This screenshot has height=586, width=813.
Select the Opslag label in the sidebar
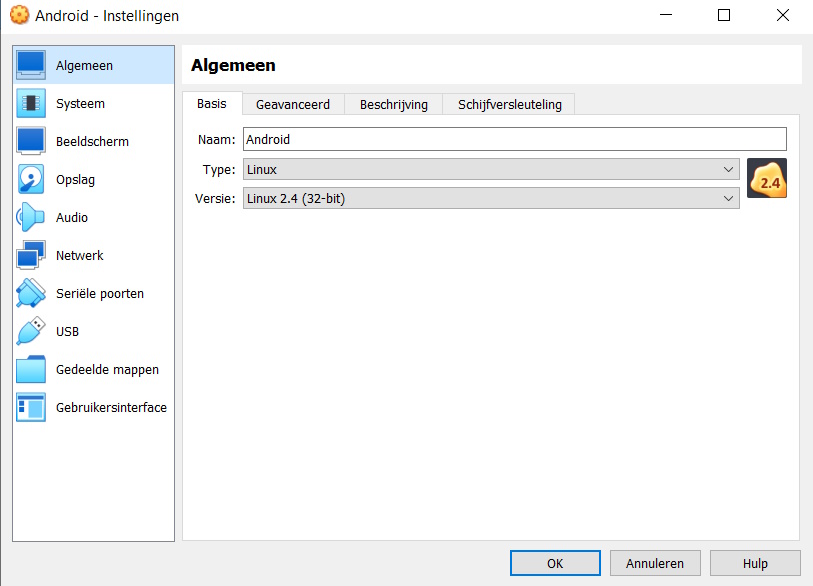(x=76, y=180)
